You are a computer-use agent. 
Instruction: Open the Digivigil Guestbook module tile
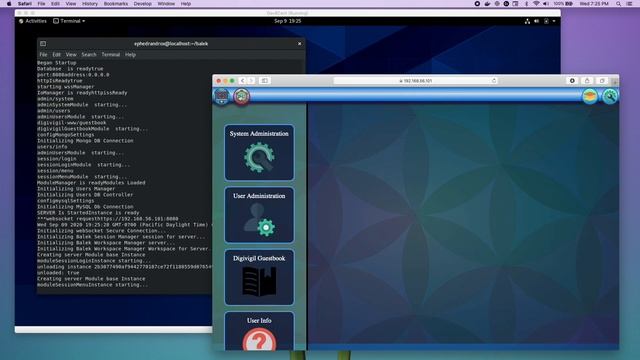coord(259,278)
